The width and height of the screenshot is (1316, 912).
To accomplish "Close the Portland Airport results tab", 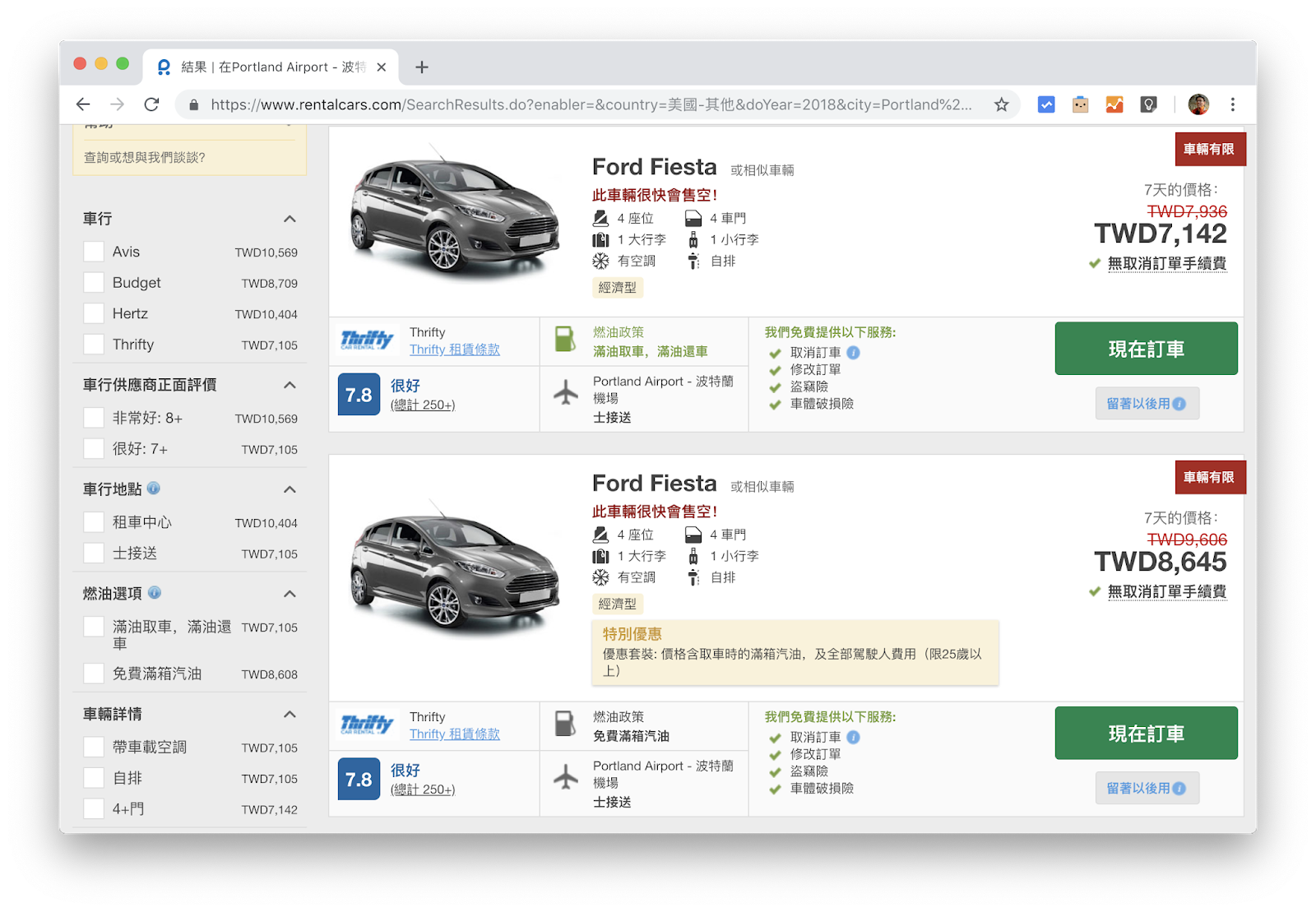I will coord(382,67).
